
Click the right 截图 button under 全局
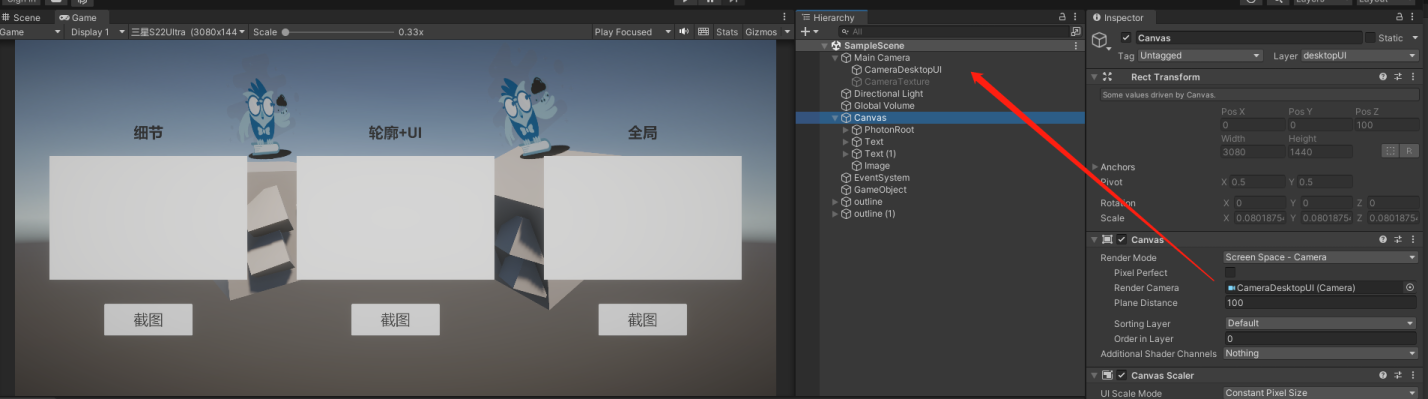643,320
